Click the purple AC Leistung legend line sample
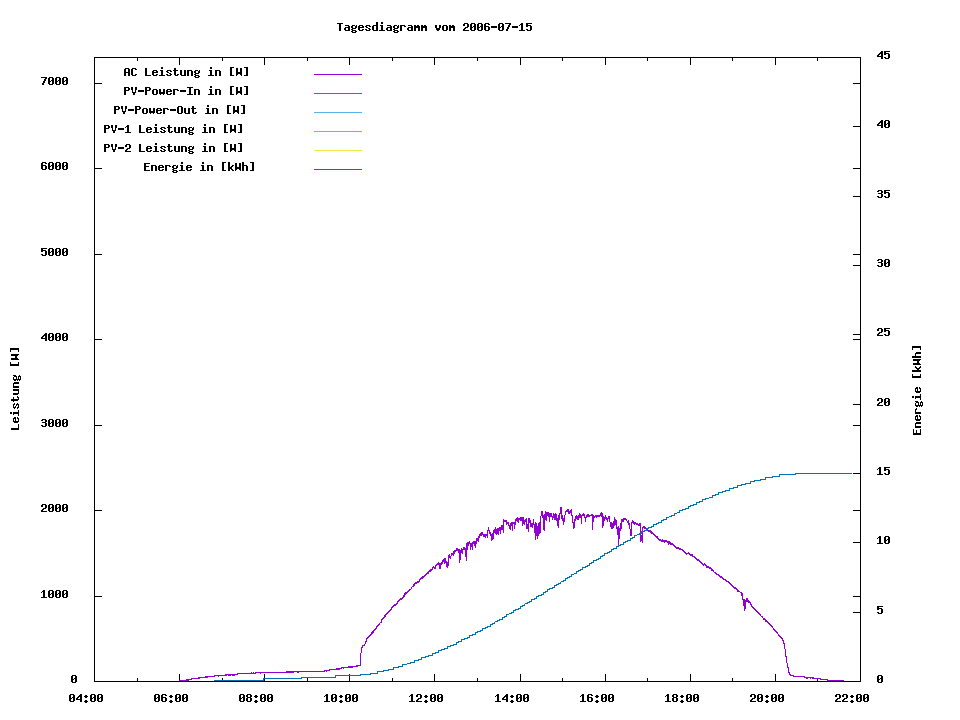 [x=337, y=74]
